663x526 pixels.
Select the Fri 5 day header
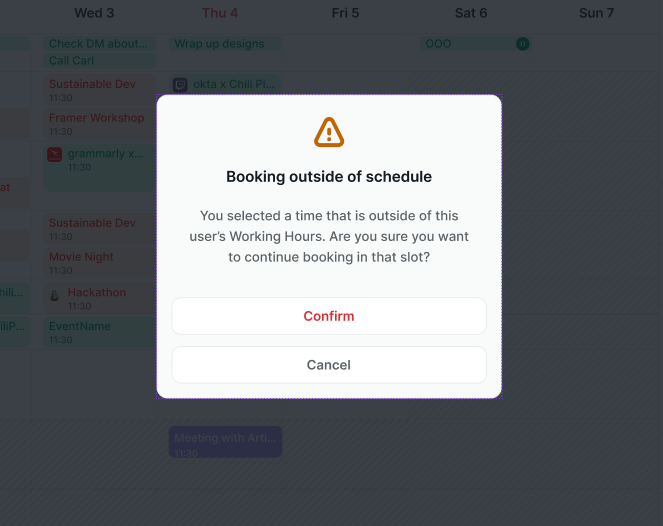tap(345, 13)
